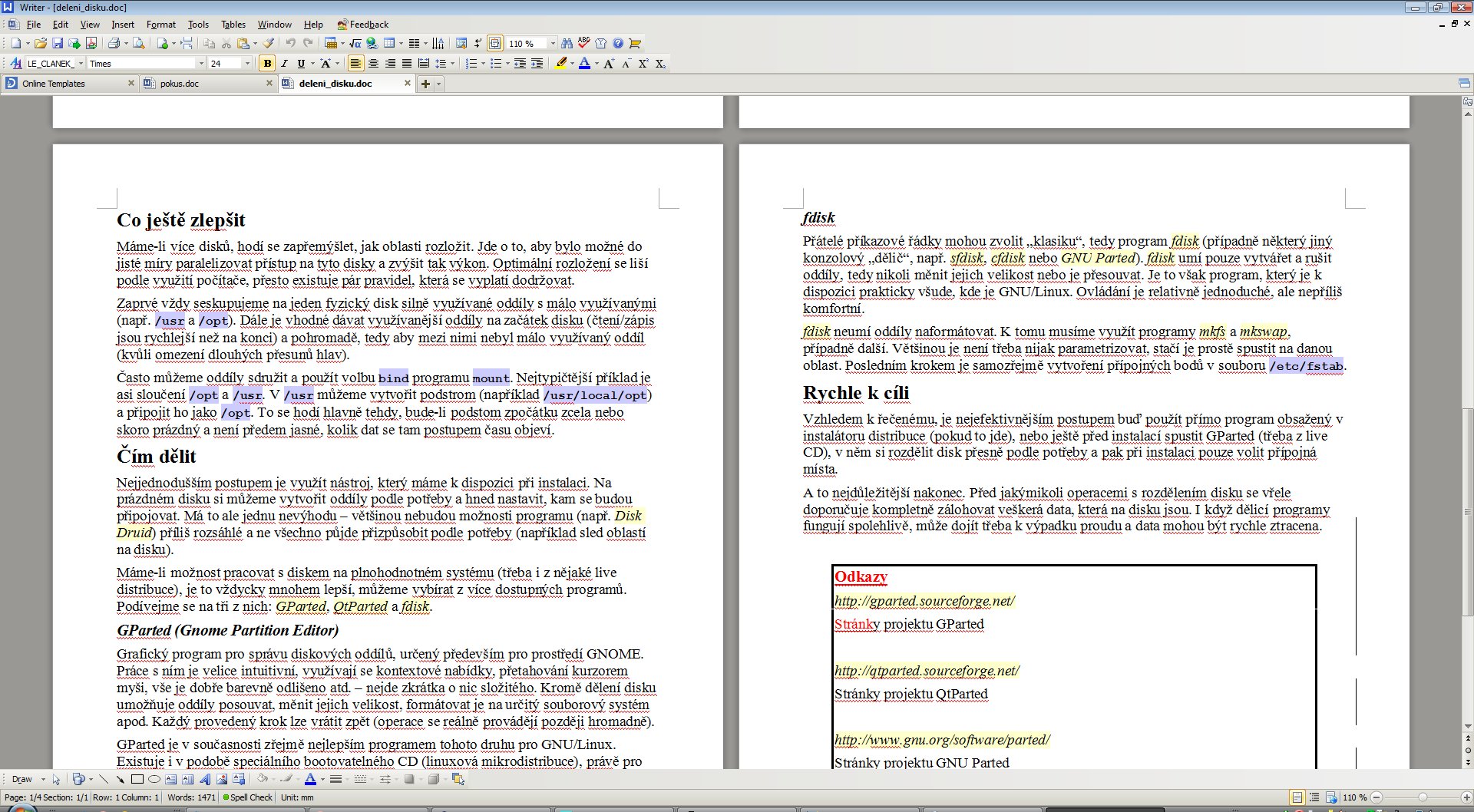Viewport: 1474px width, 812px height.
Task: Open the Insert menu
Action: click(x=123, y=25)
